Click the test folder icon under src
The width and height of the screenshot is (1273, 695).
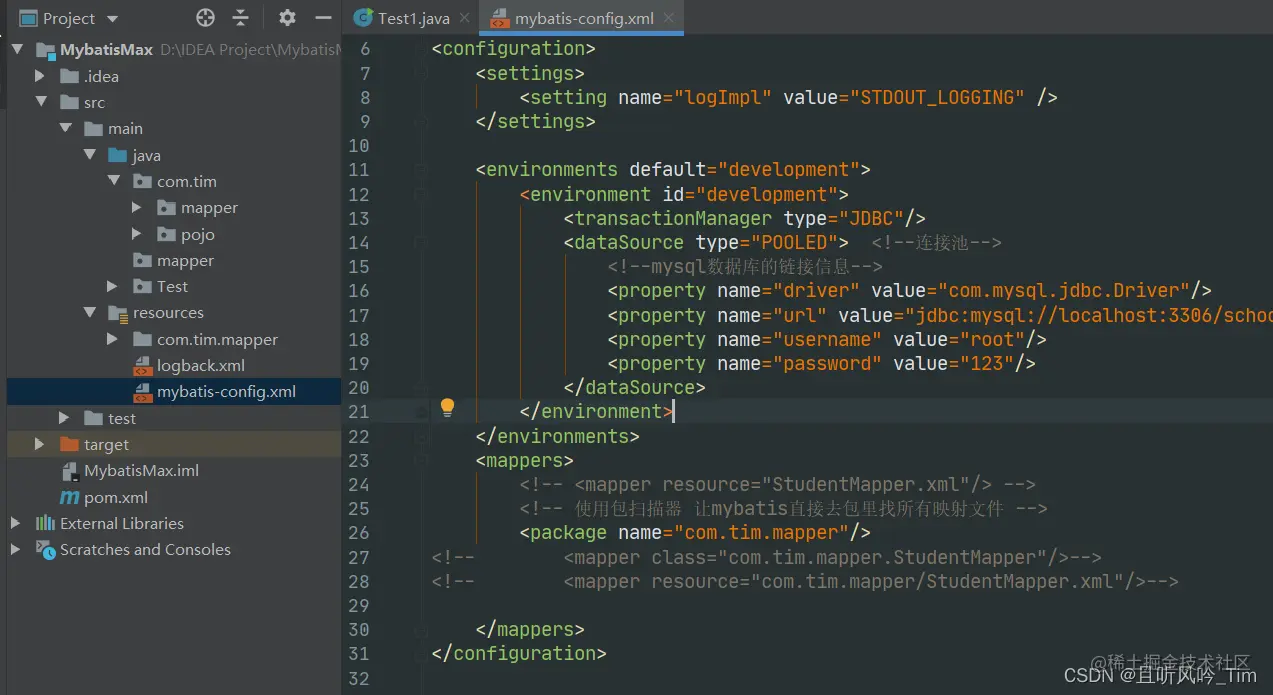(x=93, y=418)
